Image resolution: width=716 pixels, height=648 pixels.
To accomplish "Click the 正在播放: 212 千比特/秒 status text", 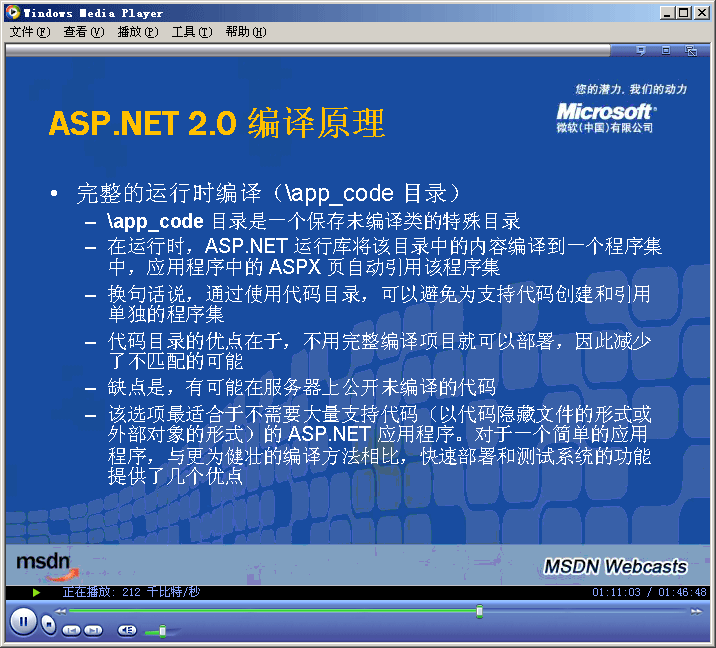I will [x=132, y=592].
